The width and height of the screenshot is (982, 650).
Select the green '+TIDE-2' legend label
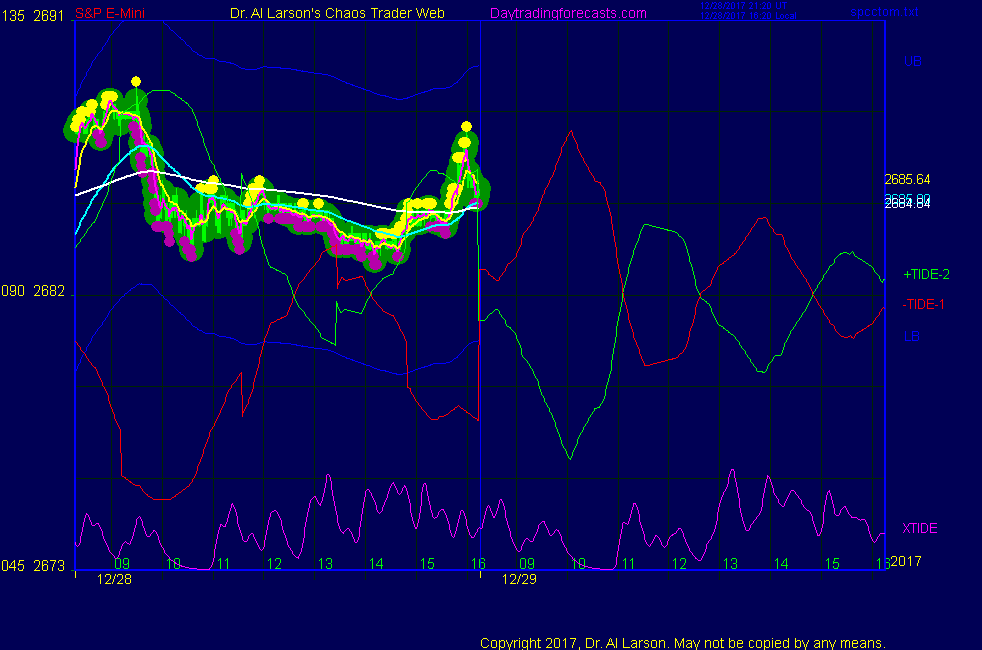[926, 274]
